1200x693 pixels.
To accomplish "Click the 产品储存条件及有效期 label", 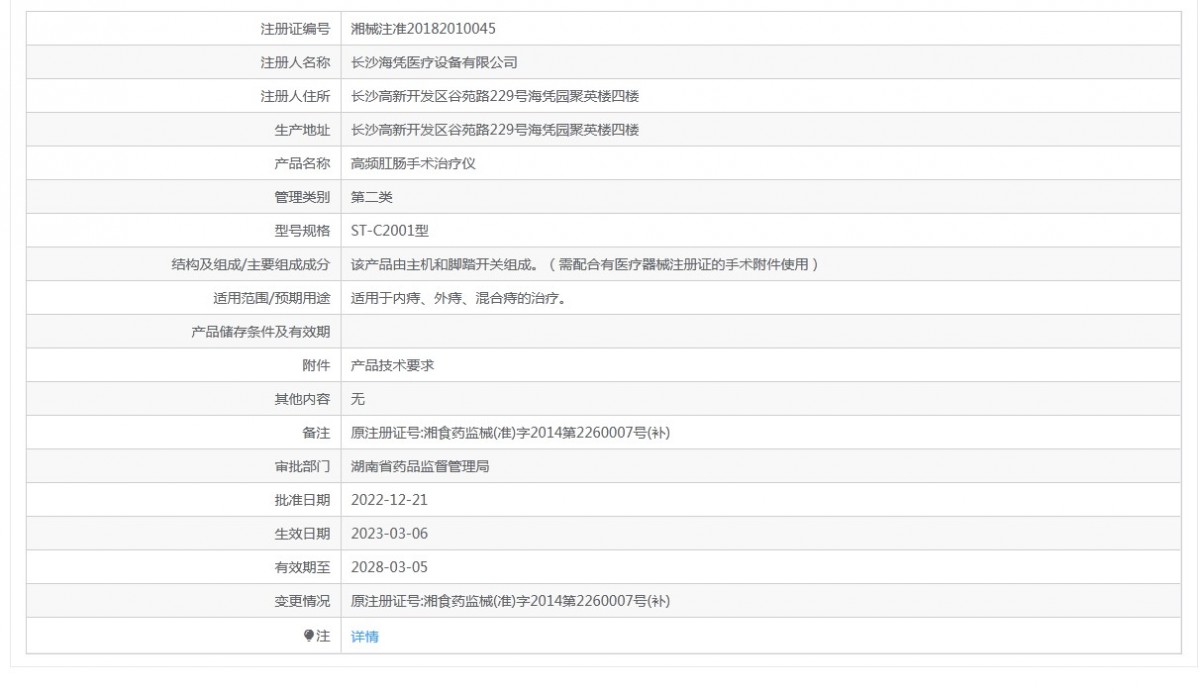I will pos(260,332).
